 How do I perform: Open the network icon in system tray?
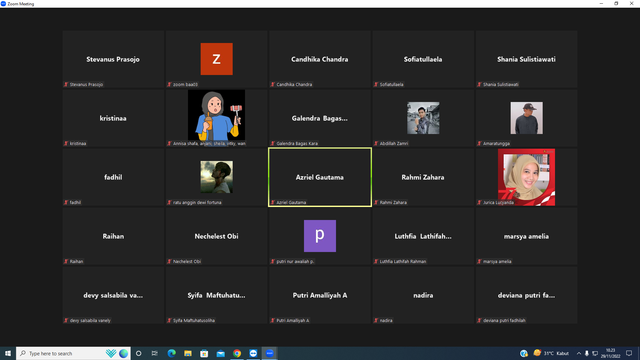click(x=595, y=353)
